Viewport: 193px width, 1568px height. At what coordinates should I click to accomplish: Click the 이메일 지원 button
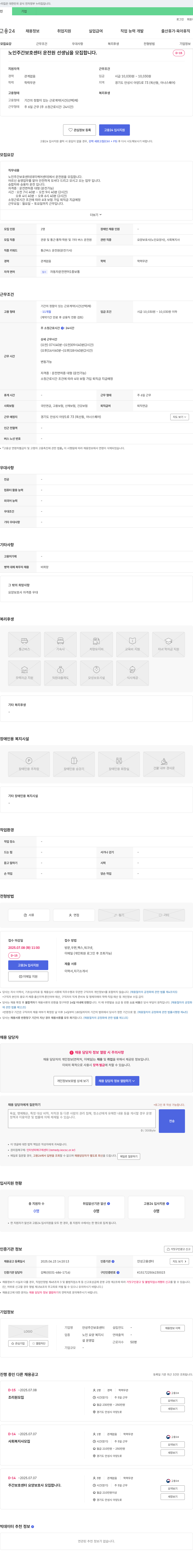point(28,976)
